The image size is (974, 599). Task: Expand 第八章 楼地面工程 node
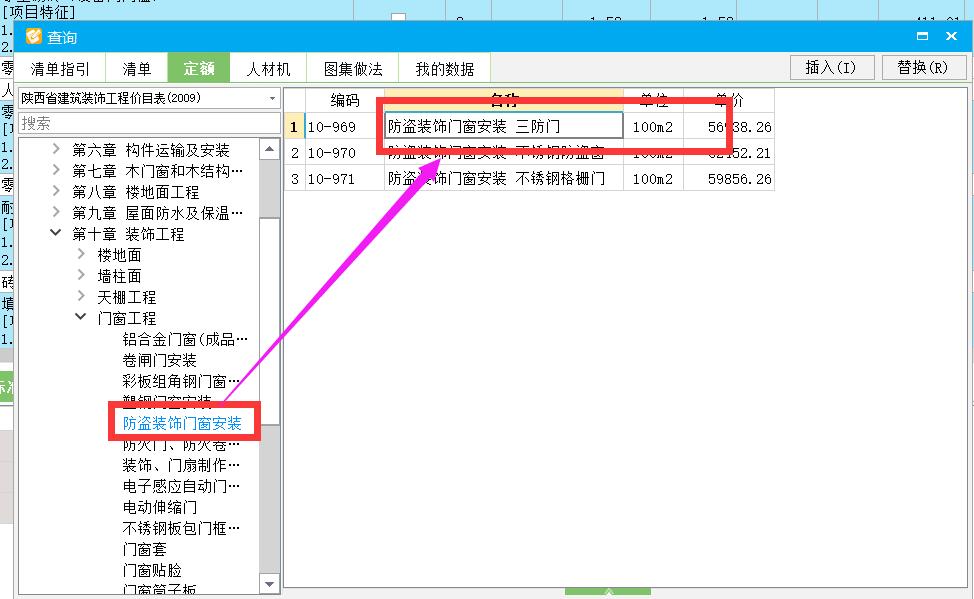coord(56,191)
